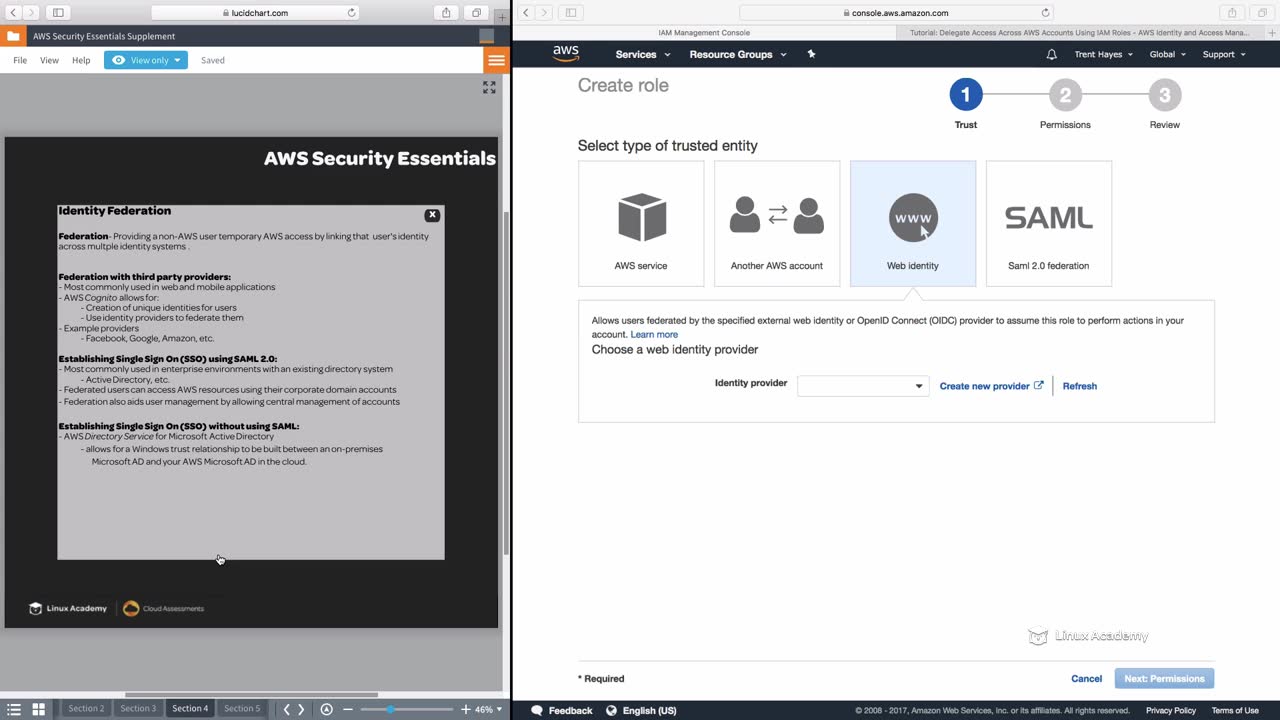Open the Identity provider dropdown

pyautogui.click(x=863, y=386)
